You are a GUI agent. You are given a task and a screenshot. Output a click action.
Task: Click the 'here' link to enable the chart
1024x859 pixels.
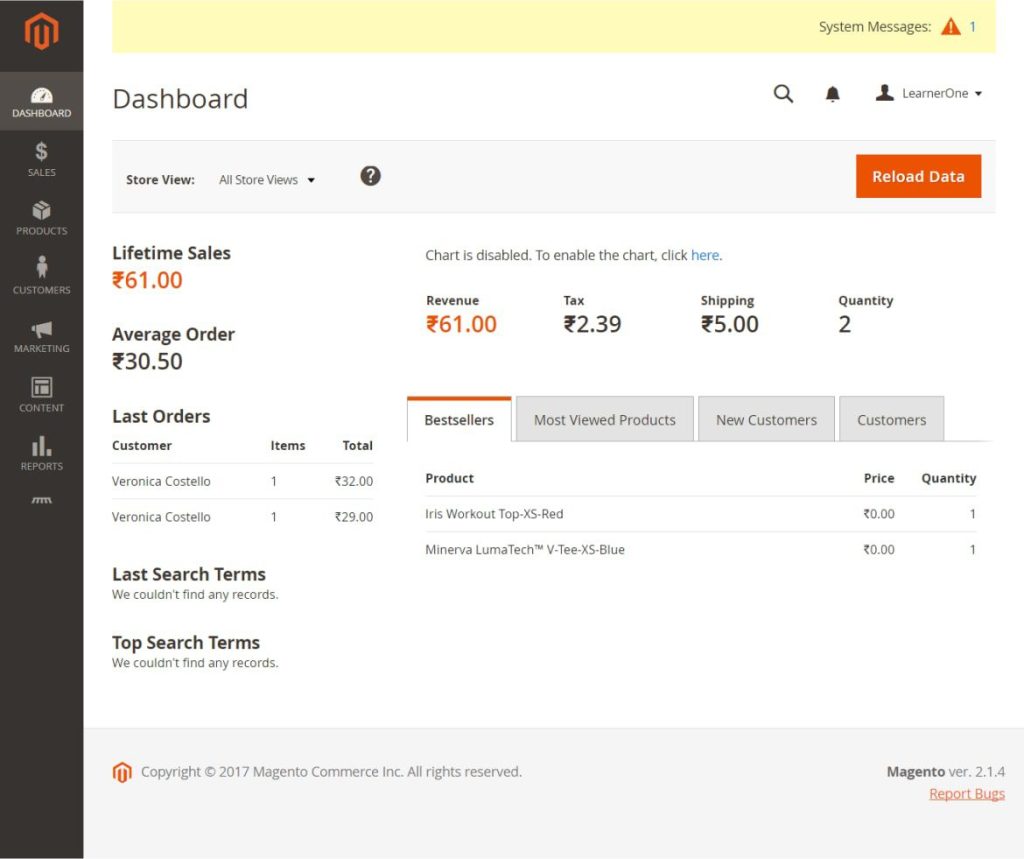[x=705, y=255]
